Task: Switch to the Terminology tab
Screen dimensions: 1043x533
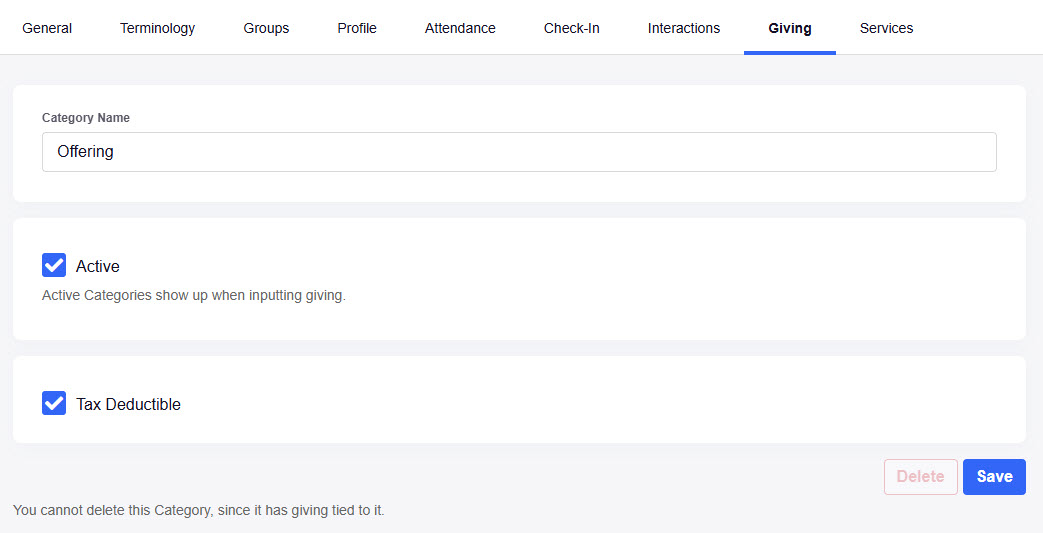Action: [x=157, y=28]
